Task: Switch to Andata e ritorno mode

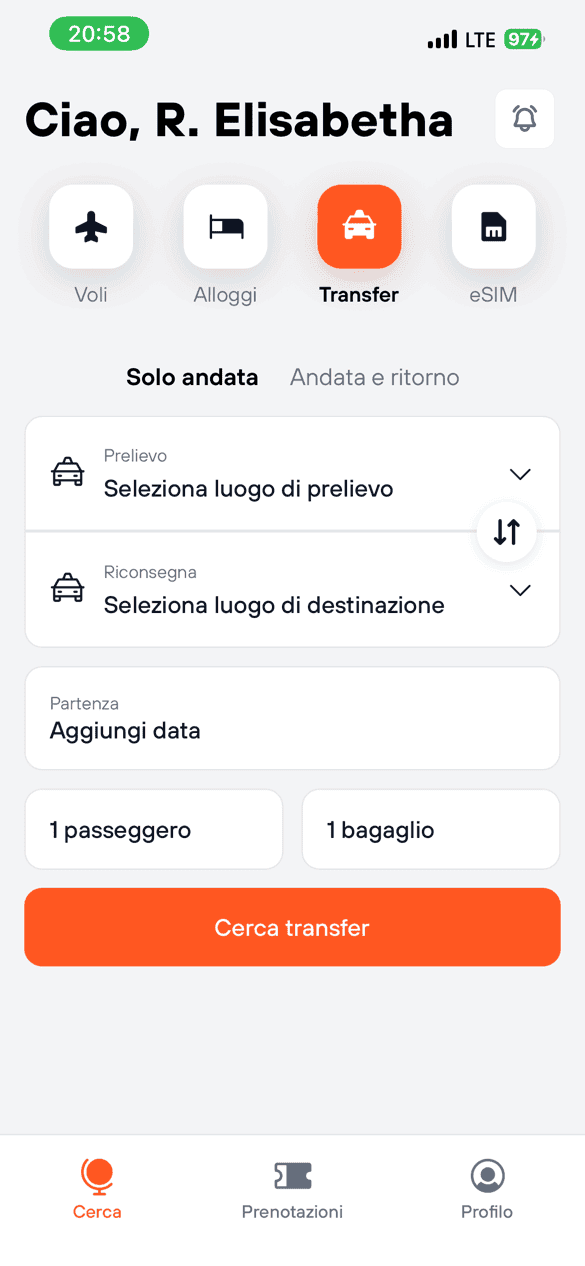Action: tap(374, 377)
